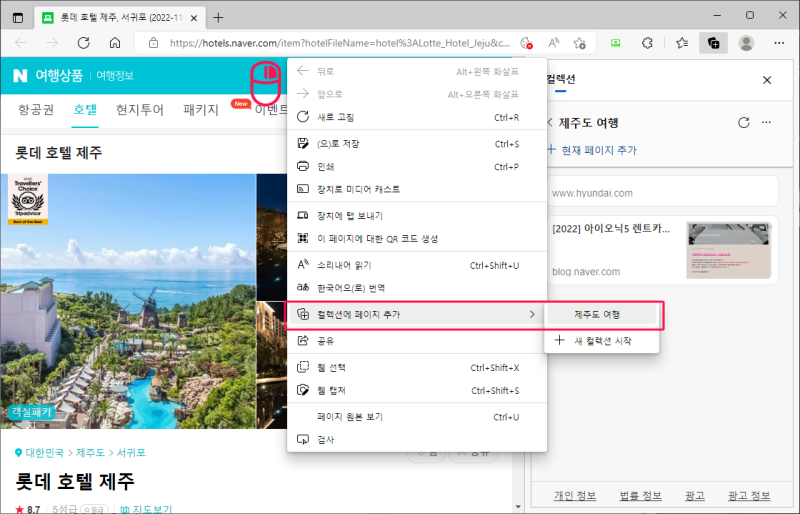Viewport: 800px width, 514px height.
Task: Switch to 현지투어 tab
Action: [140, 110]
